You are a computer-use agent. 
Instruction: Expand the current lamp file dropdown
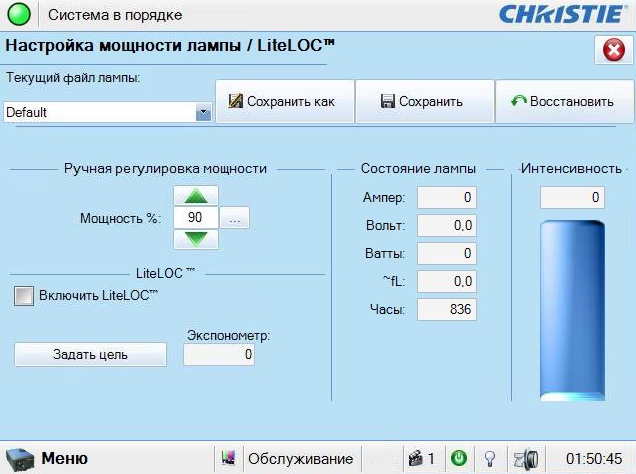204,113
